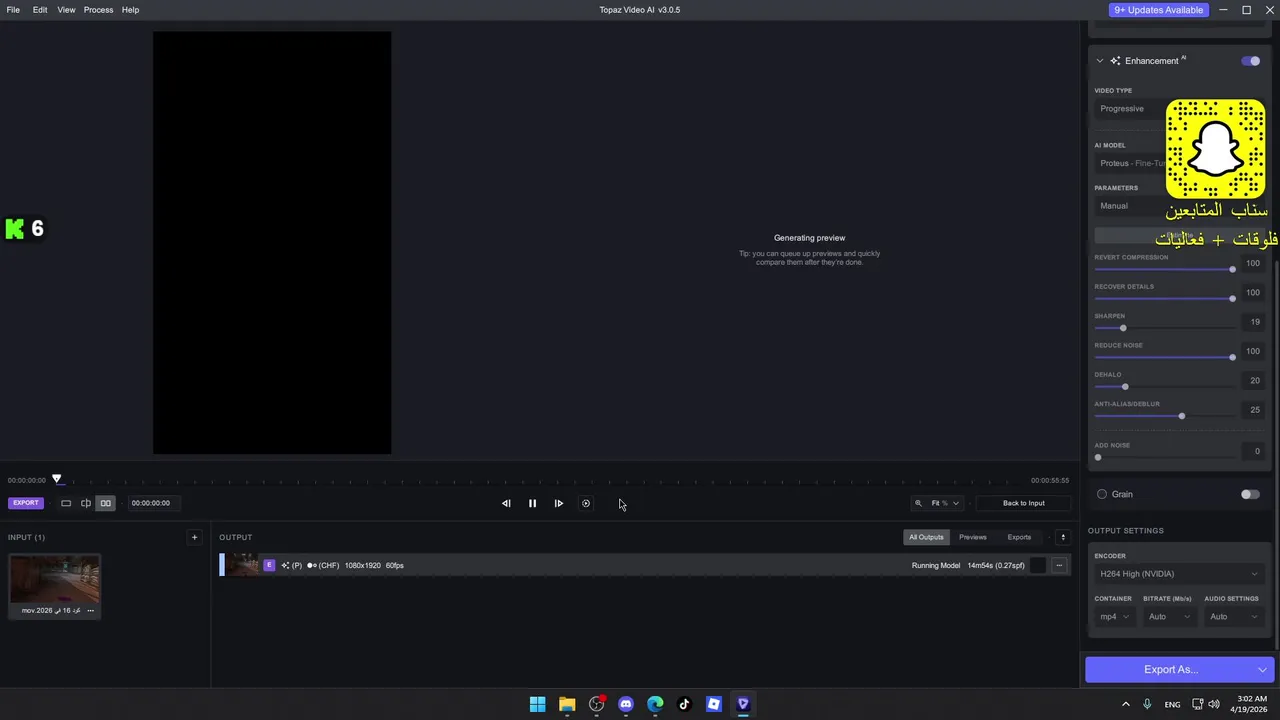Open Fit % zoom dropdown
The image size is (1280, 720).
pos(945,503)
